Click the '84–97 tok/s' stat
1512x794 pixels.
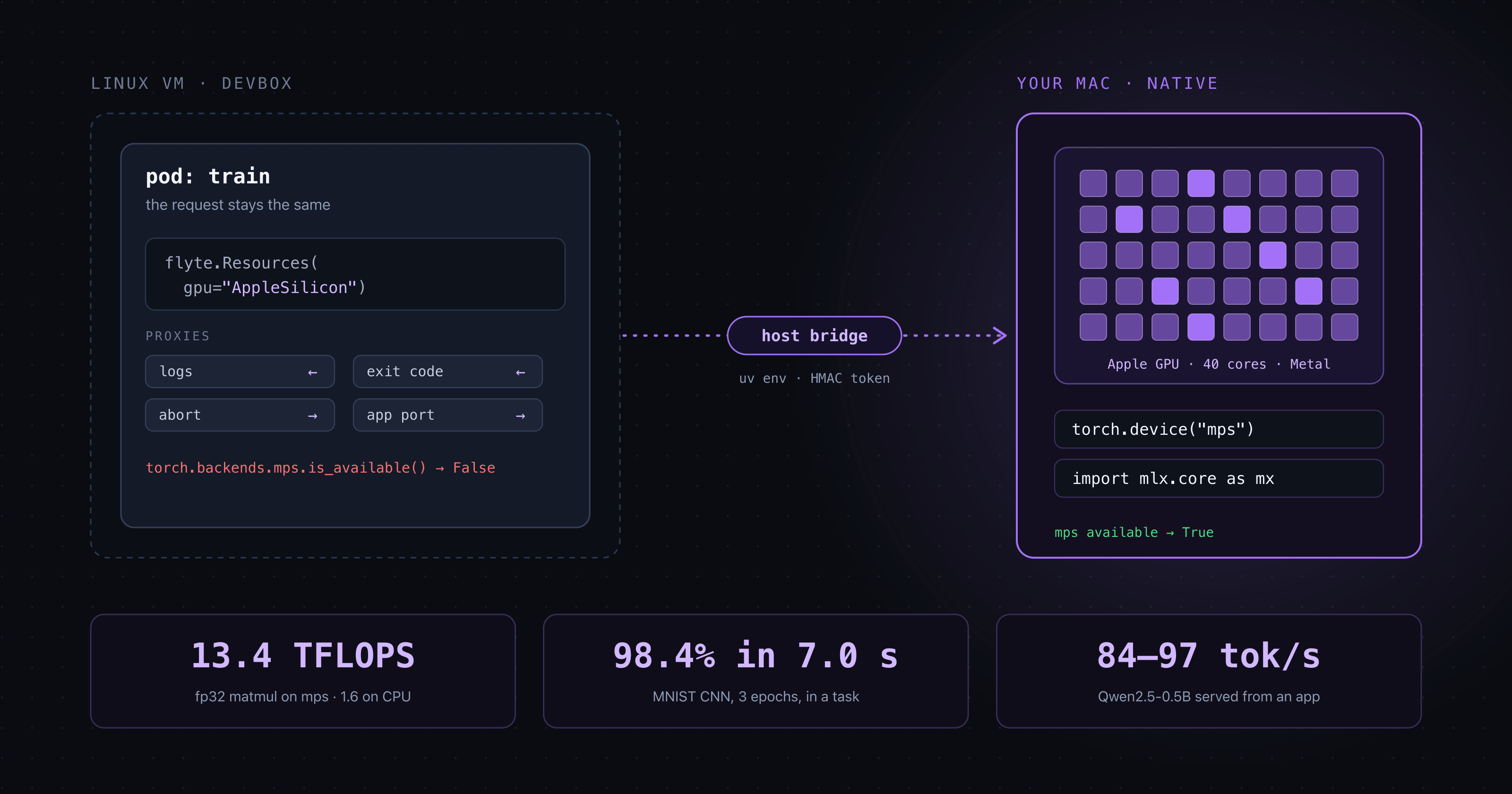click(x=1209, y=656)
